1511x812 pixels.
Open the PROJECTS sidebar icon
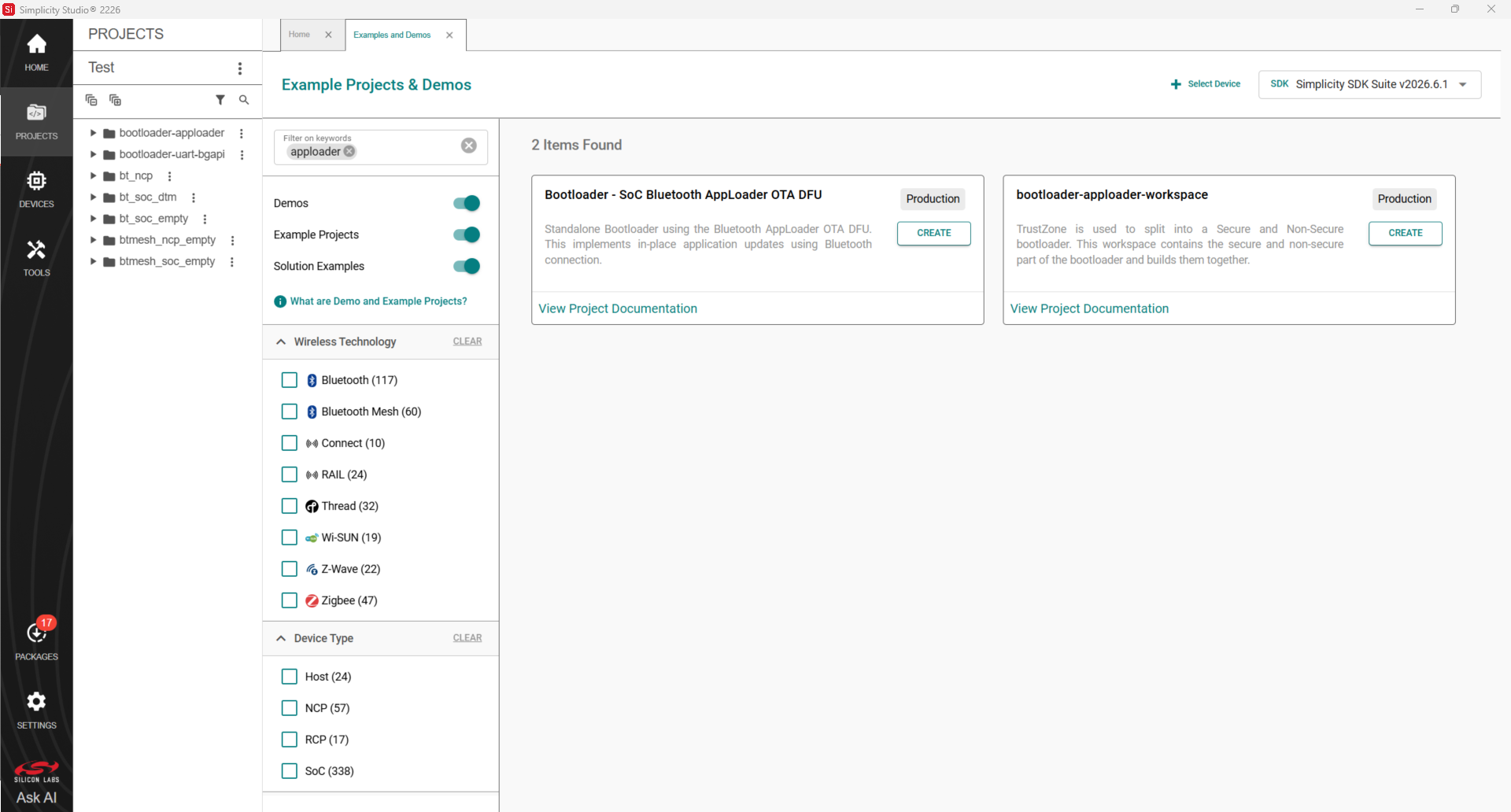pos(36,121)
